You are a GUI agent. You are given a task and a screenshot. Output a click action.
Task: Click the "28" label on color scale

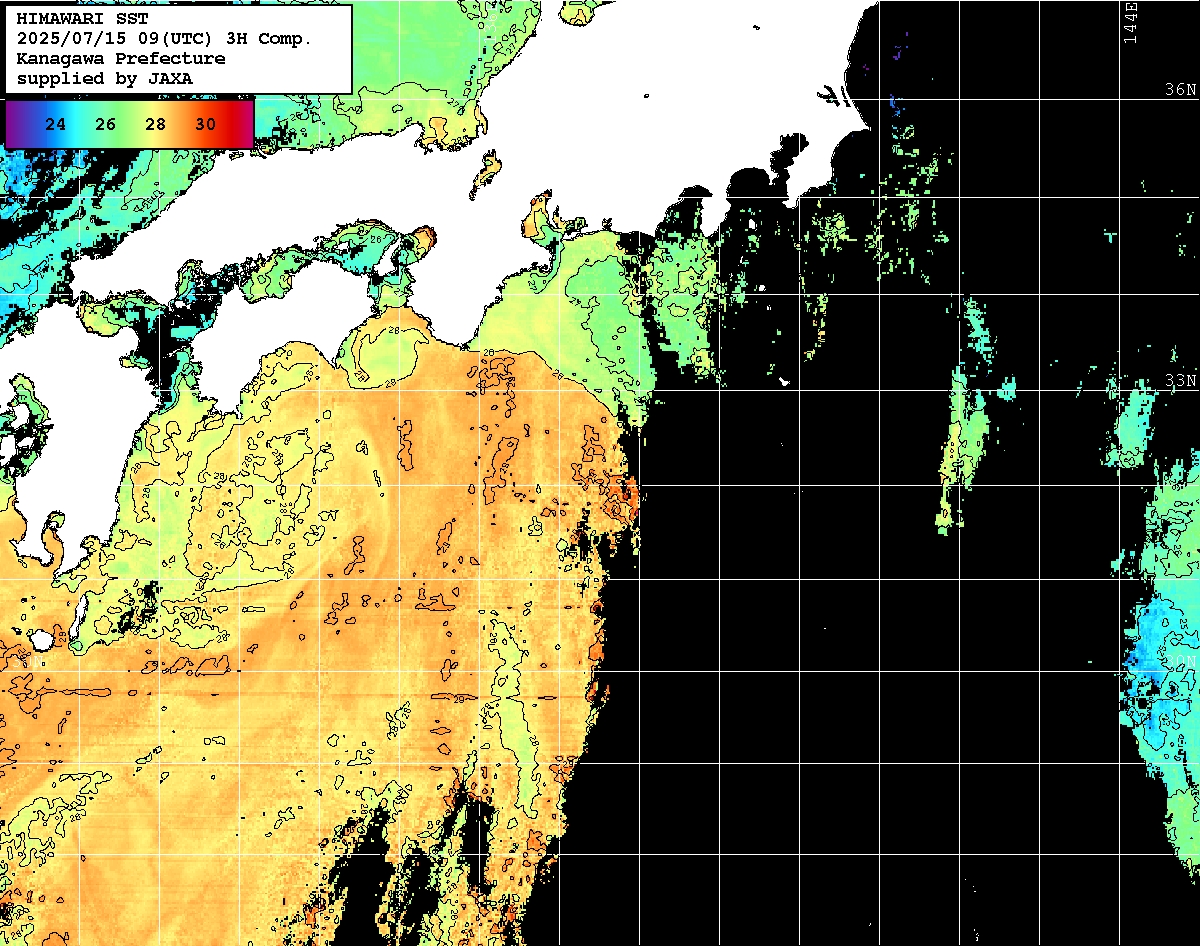156,125
